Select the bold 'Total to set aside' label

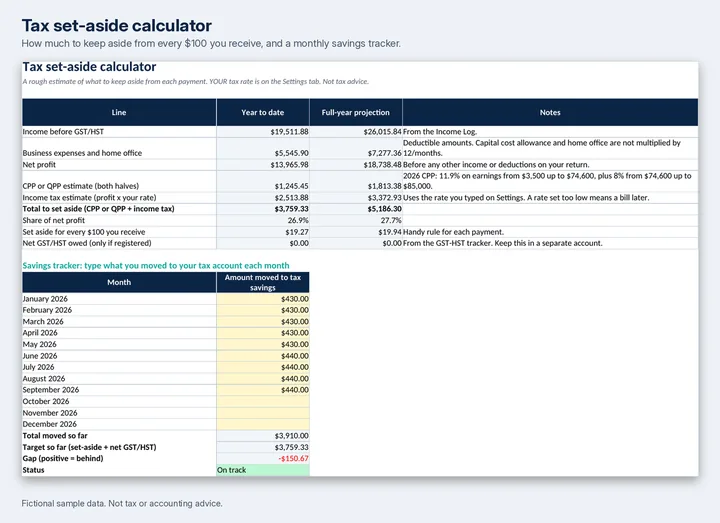pos(98,209)
